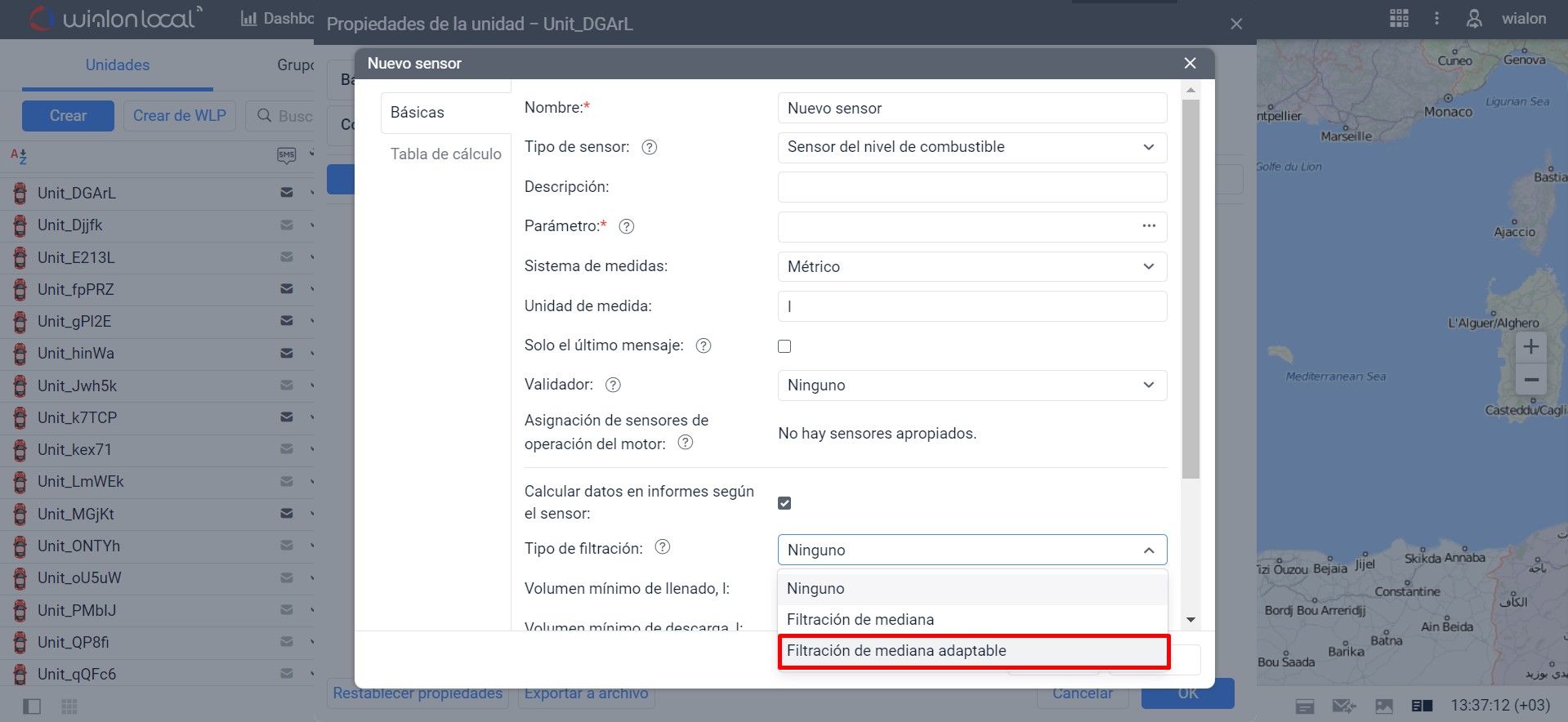
Task: Enable Solo el último mensaje checkbox
Action: click(x=784, y=346)
